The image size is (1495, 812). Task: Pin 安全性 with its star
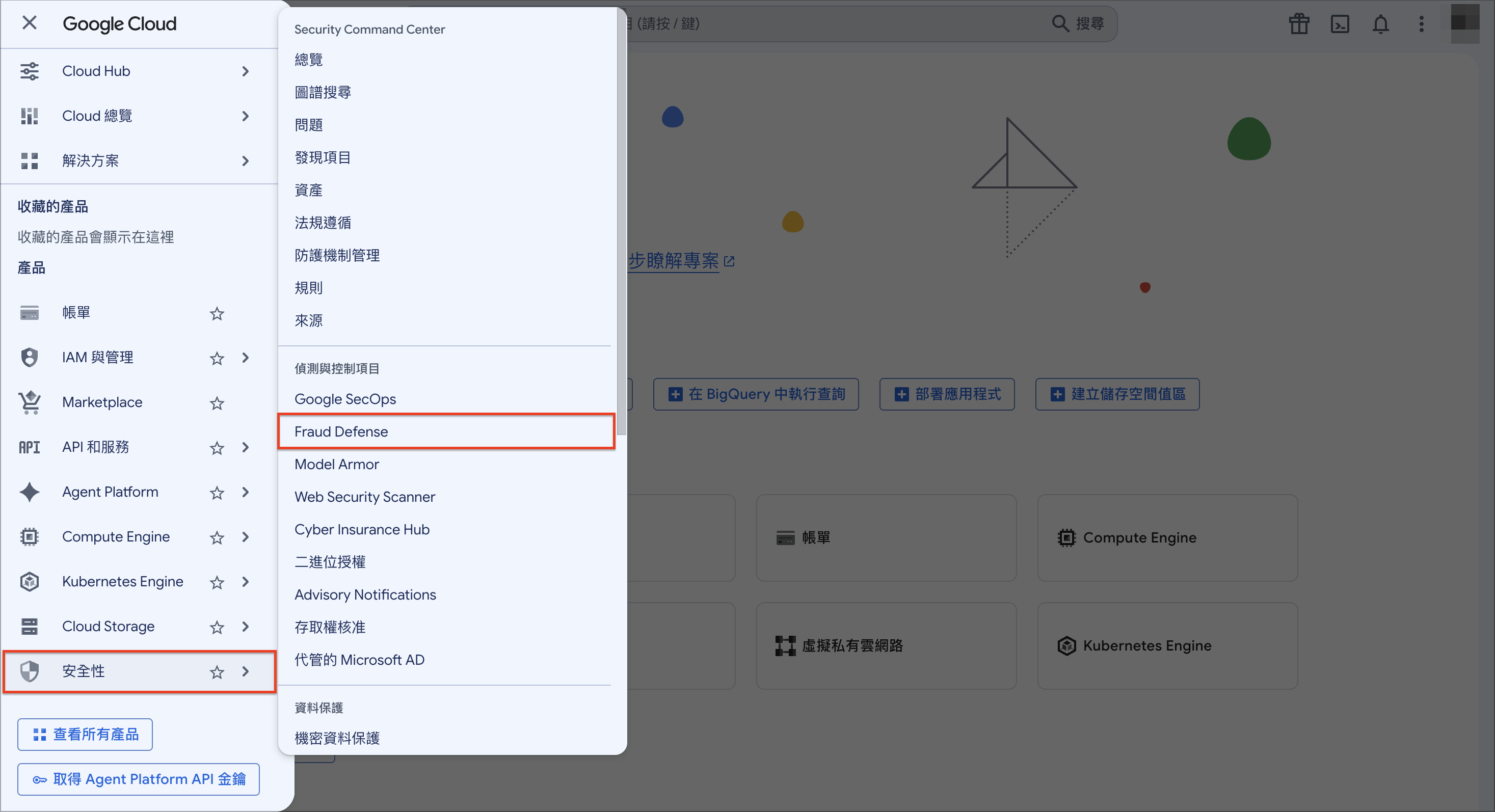217,671
